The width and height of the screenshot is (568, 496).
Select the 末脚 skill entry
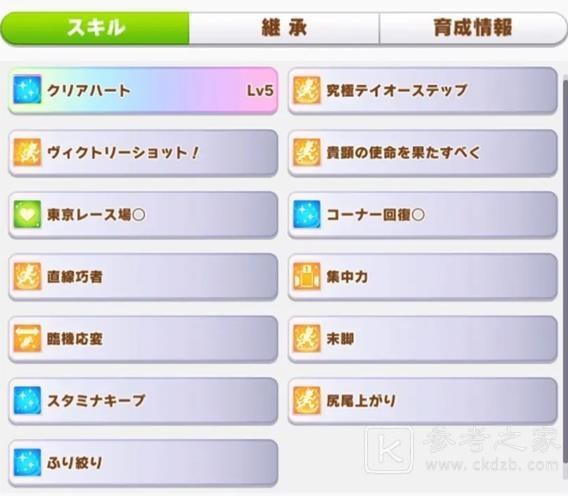pyautogui.click(x=423, y=339)
